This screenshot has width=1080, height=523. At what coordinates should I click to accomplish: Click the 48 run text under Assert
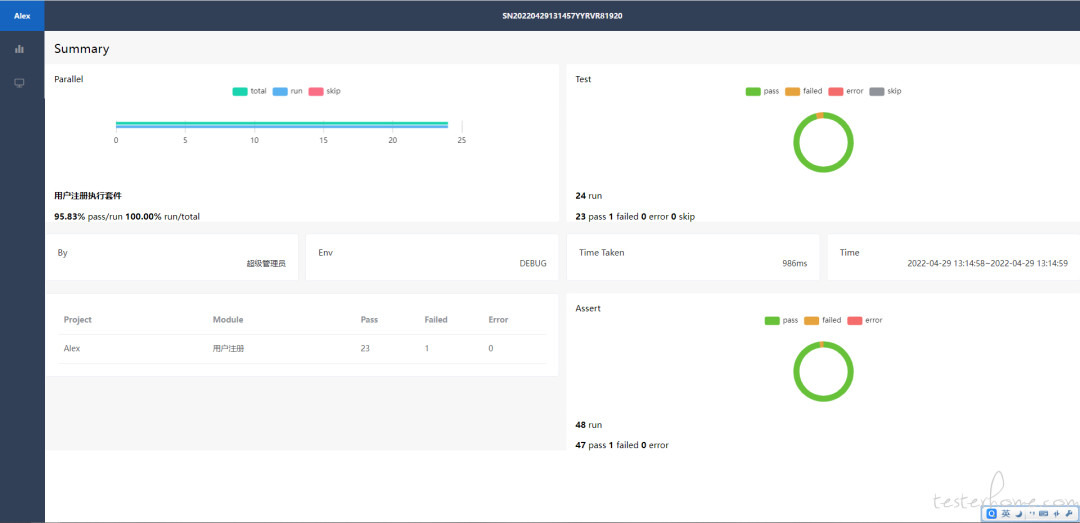(588, 425)
